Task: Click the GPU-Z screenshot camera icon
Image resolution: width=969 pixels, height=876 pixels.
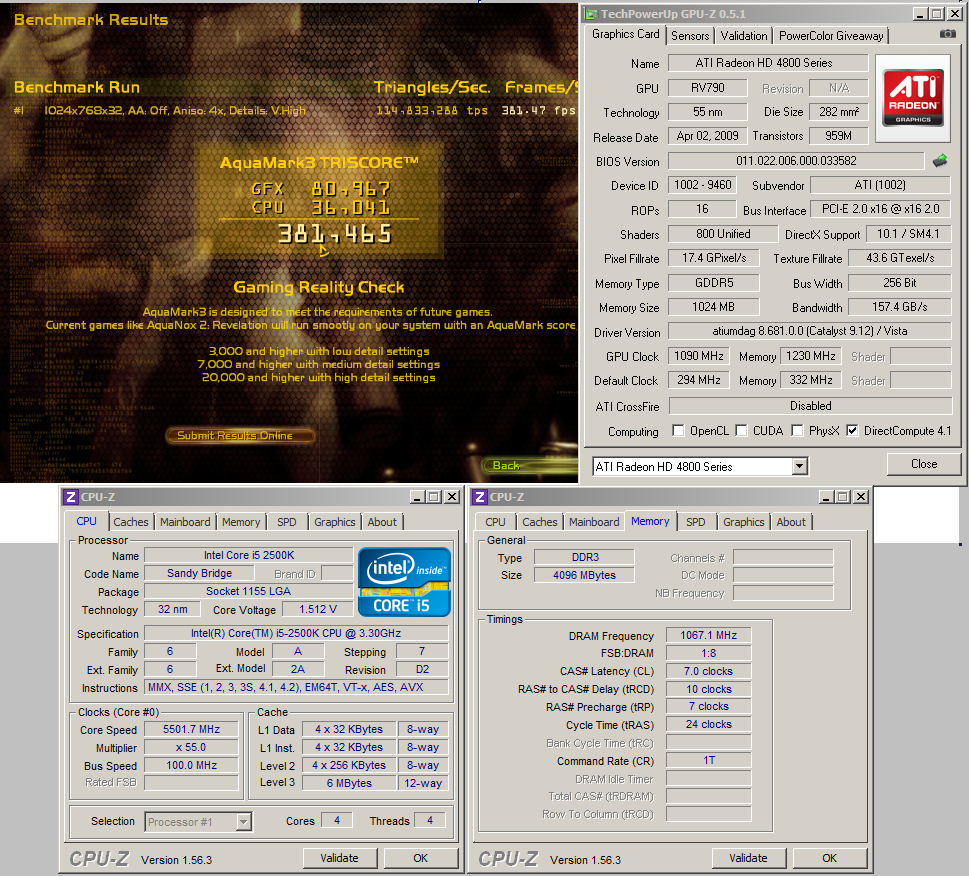Action: pyautogui.click(x=947, y=34)
